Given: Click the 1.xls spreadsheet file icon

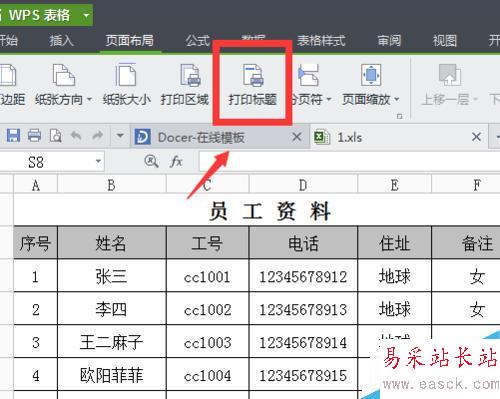Looking at the screenshot, I should (x=322, y=137).
